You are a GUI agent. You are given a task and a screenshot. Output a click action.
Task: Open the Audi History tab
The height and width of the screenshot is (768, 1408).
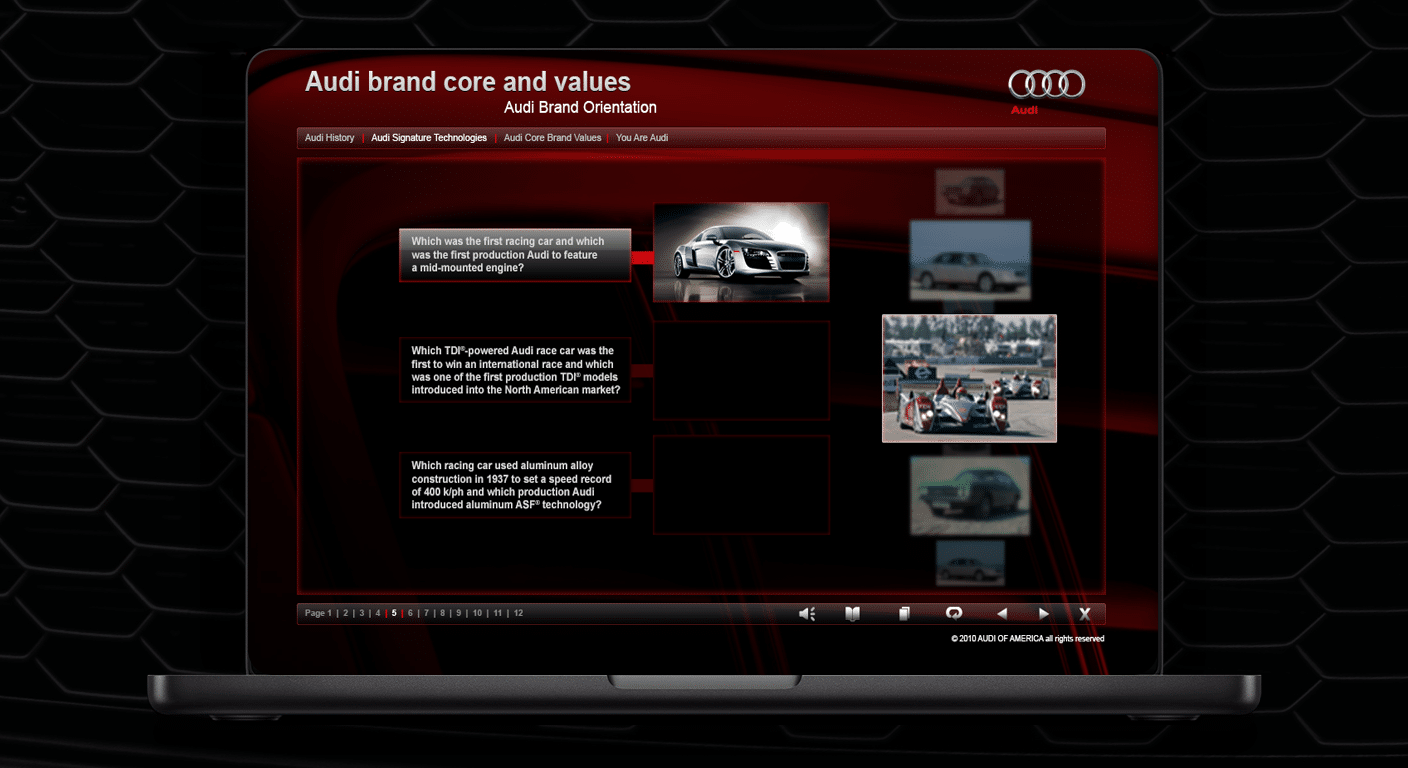[x=330, y=138]
